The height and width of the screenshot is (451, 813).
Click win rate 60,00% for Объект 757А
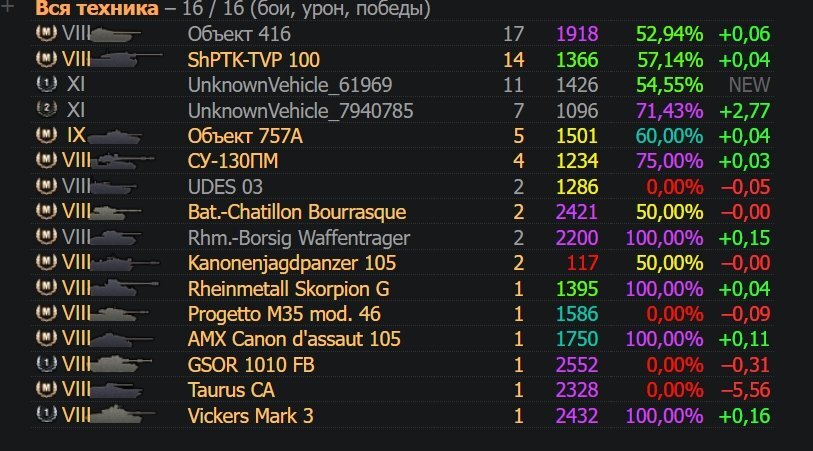coord(669,136)
